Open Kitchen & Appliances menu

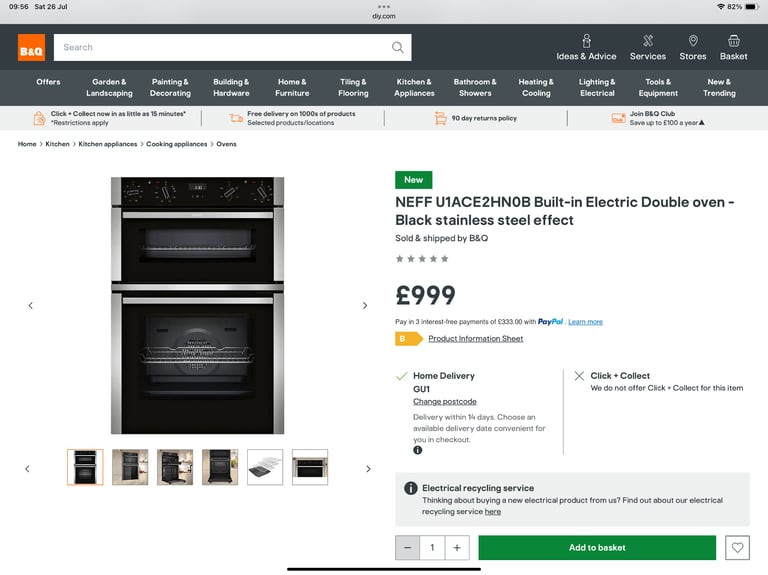coord(414,87)
